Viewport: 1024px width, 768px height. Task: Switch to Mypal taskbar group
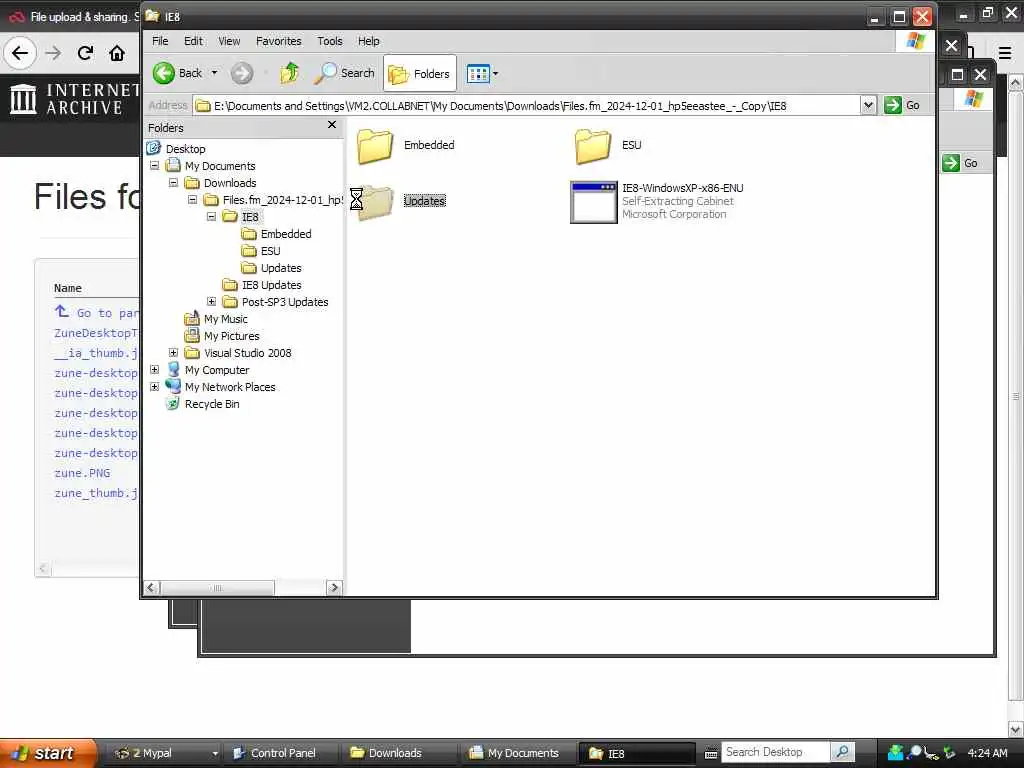pos(166,753)
